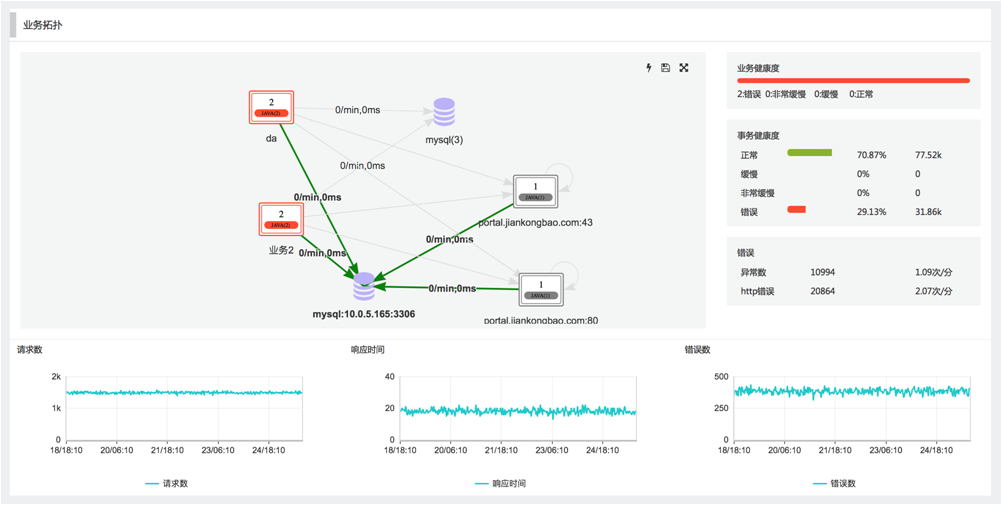Click the 异常数 row value 10994

tap(824, 272)
